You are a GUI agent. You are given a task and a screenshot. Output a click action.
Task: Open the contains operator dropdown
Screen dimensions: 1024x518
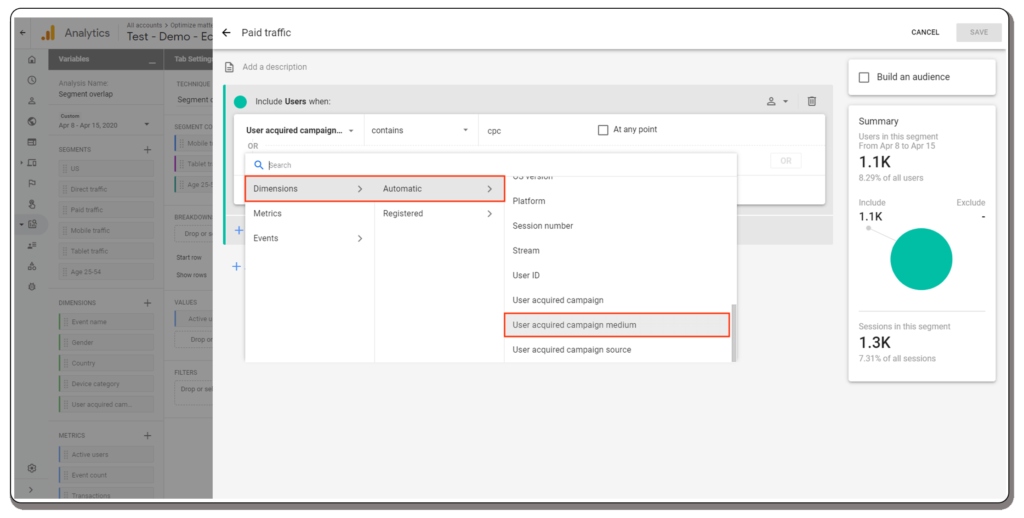point(420,131)
